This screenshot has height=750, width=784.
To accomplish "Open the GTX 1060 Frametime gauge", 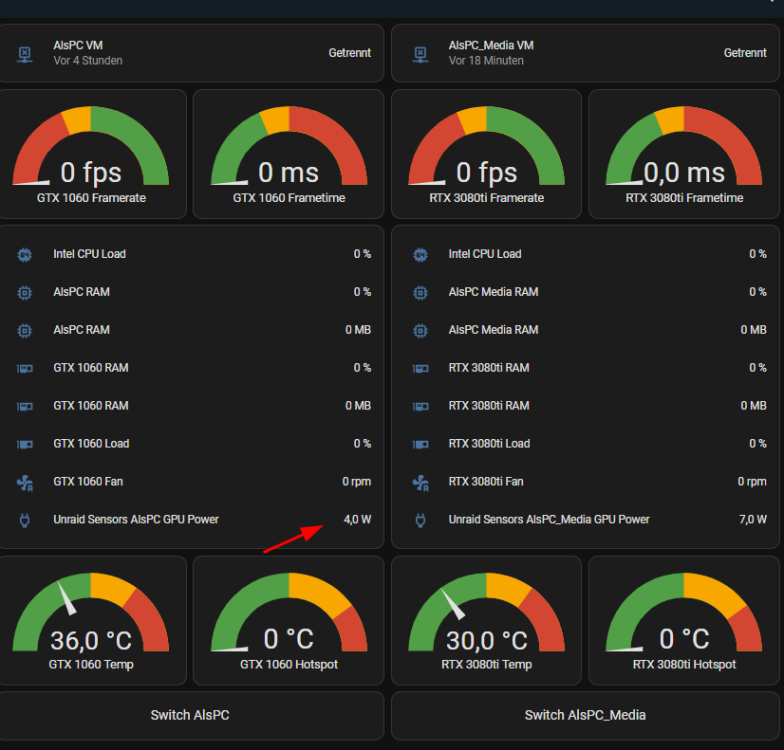I will (288, 154).
